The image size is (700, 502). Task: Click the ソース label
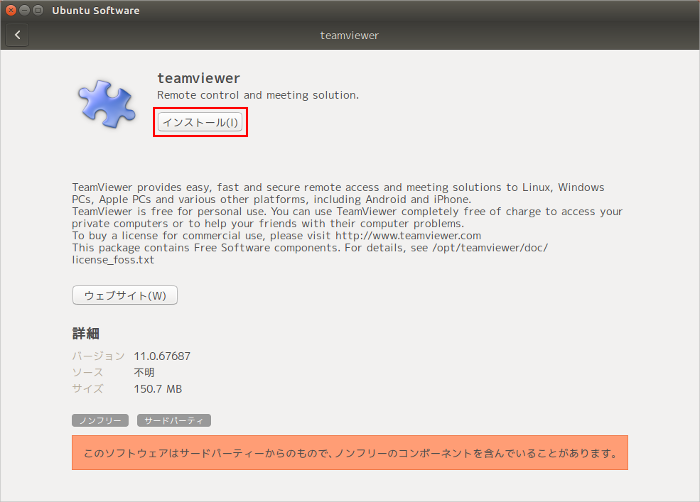tap(88, 372)
